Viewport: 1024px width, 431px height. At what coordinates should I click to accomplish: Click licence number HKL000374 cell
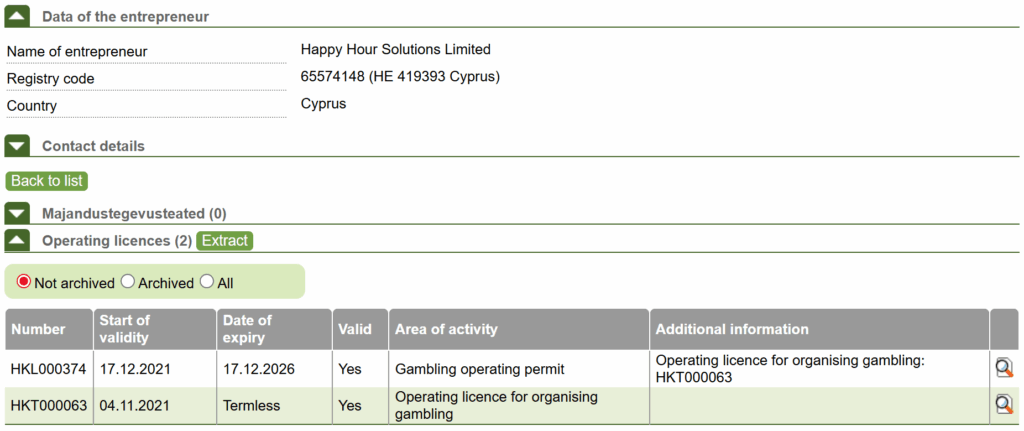tap(48, 369)
